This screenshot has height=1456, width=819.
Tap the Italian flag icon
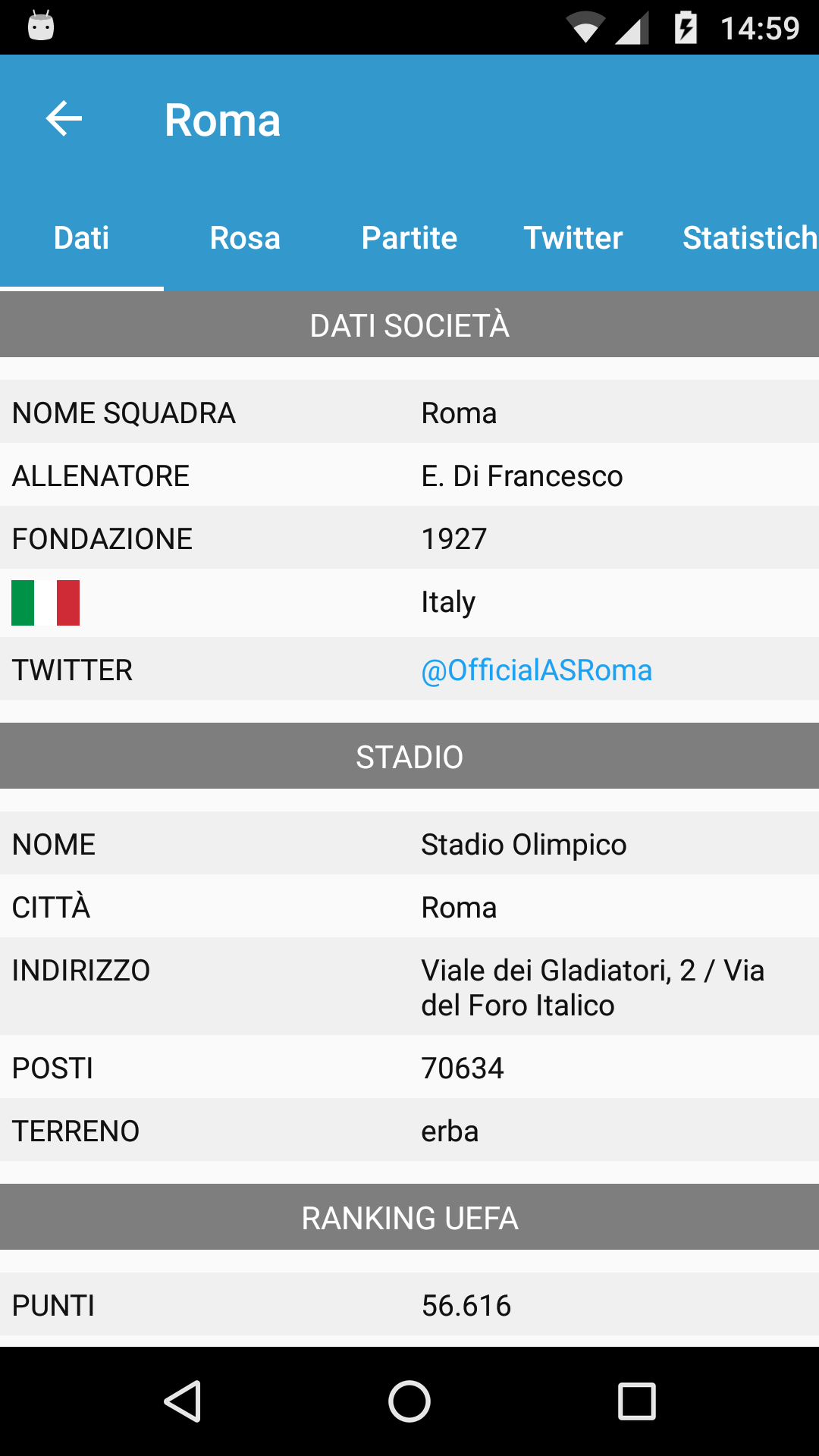pyautogui.click(x=45, y=603)
